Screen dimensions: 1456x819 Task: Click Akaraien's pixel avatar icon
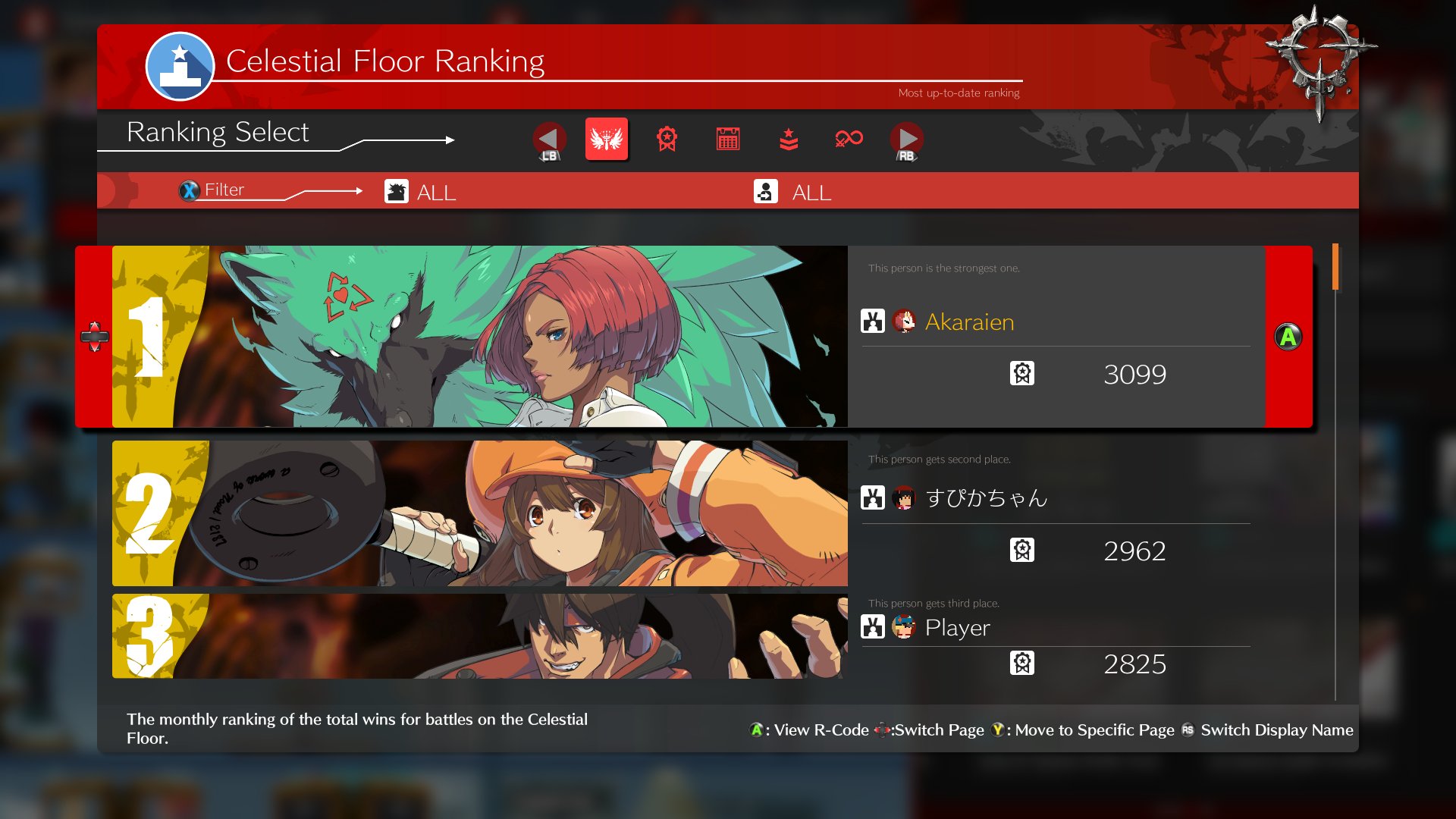904,322
